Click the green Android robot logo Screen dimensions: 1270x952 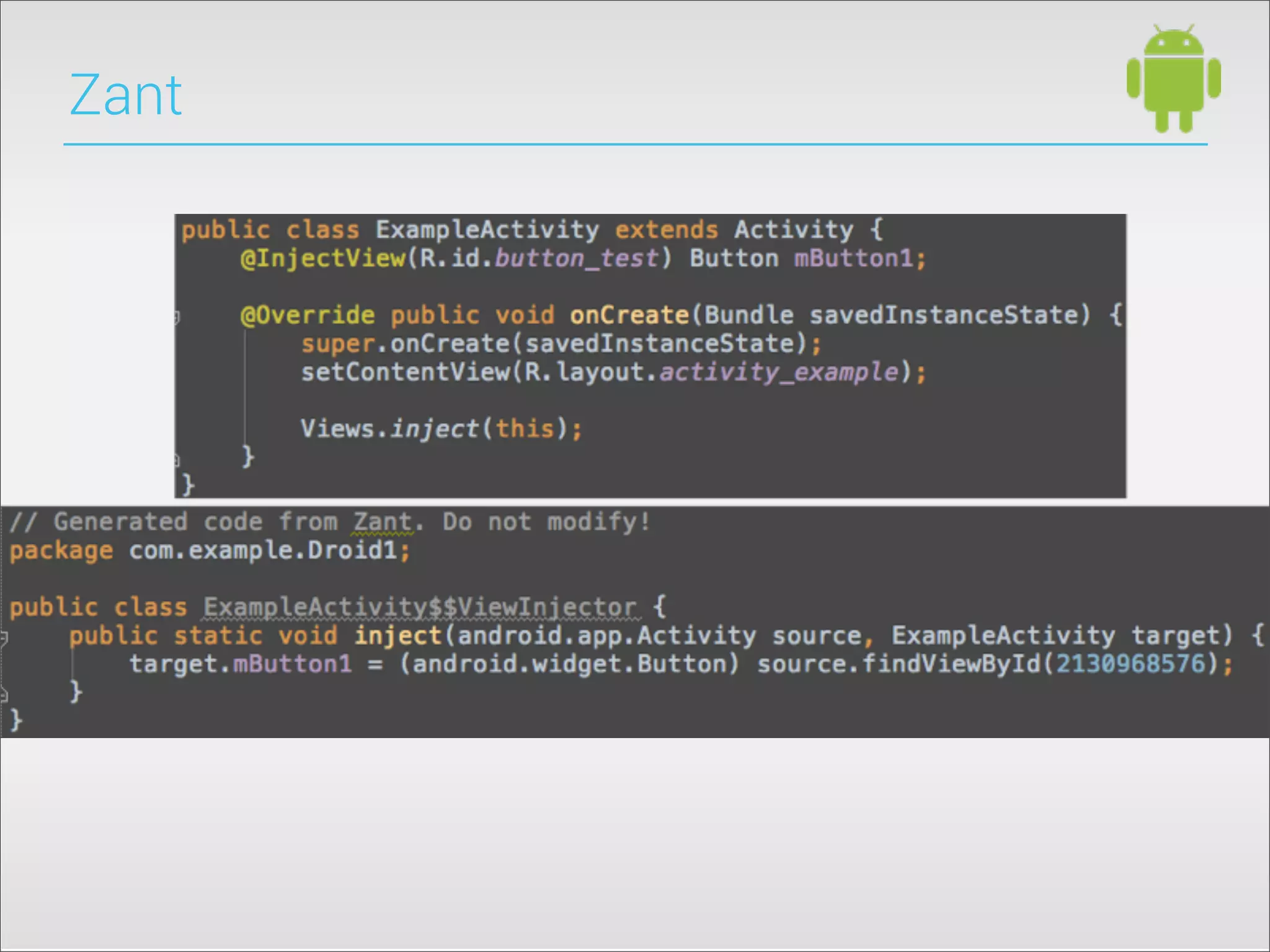1173,79
